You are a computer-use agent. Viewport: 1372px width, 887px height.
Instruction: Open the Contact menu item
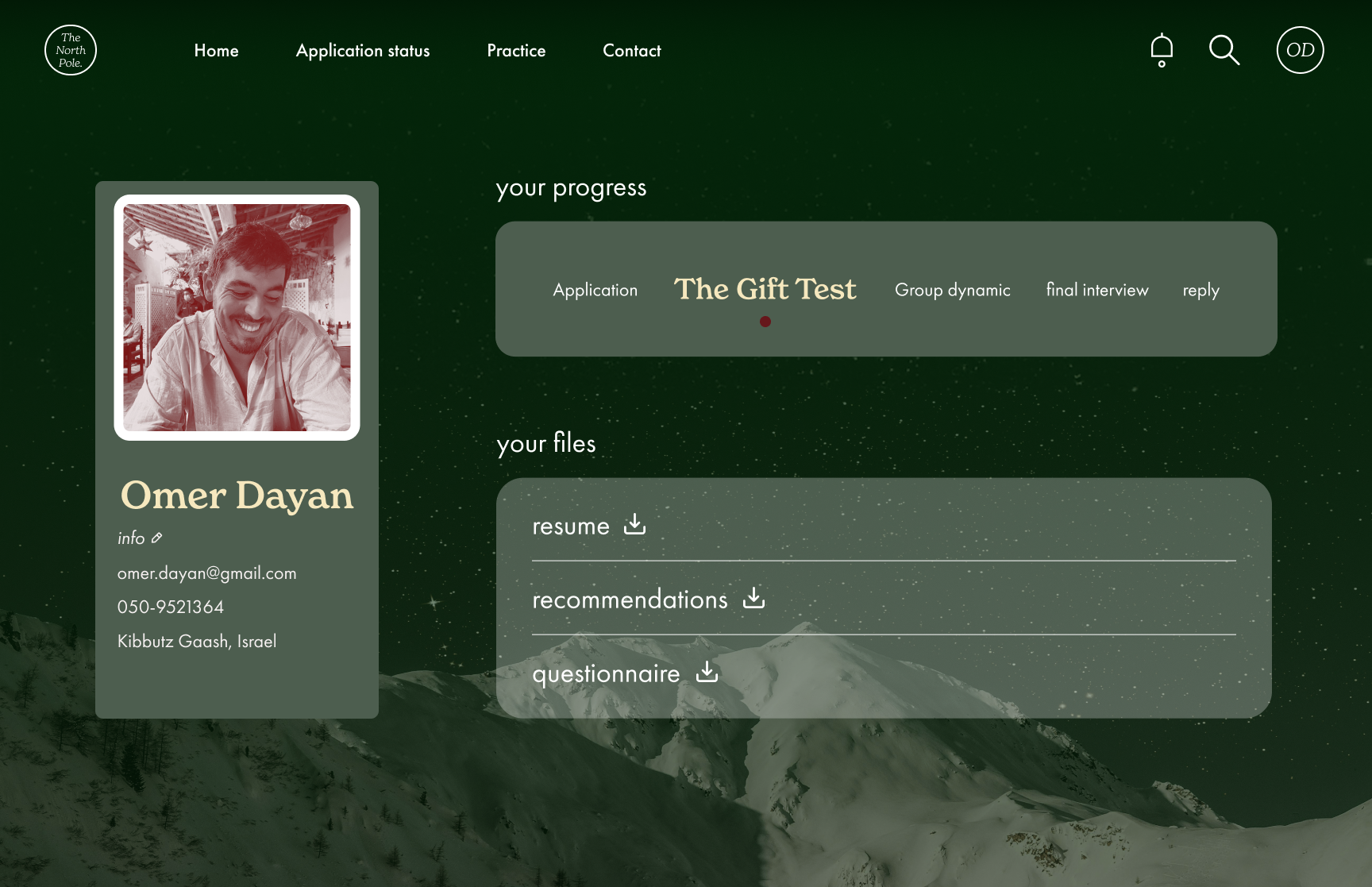point(632,51)
